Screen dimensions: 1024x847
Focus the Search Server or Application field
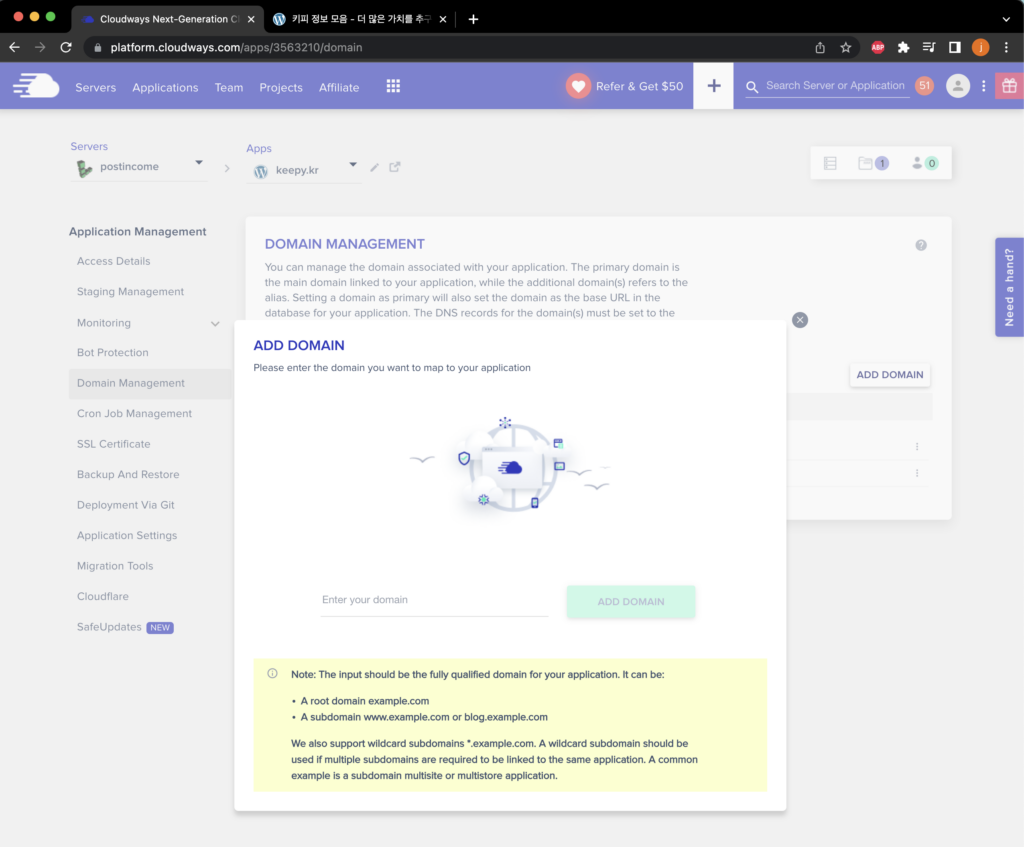[x=836, y=86]
